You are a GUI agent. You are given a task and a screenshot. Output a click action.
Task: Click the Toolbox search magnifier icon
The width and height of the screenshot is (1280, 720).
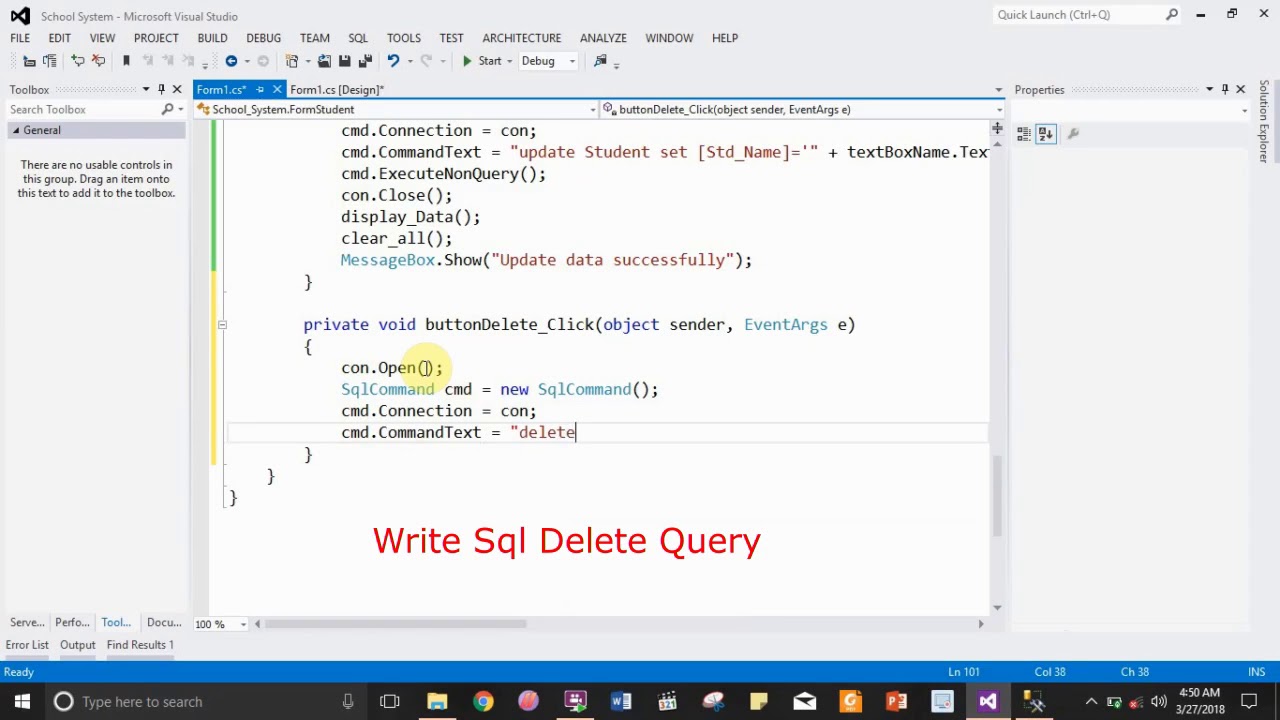point(167,109)
